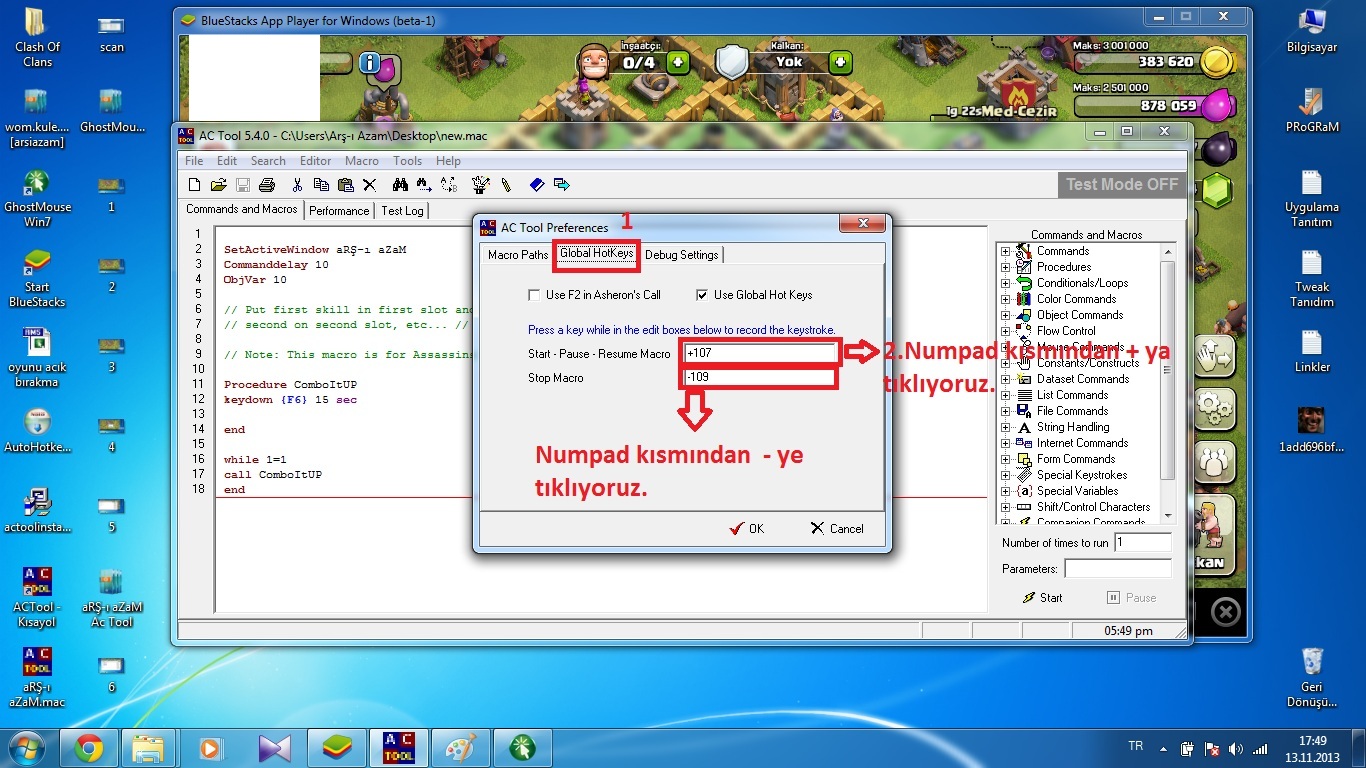Open the File menu in AC Tool
This screenshot has width=1366, height=768.
(194, 161)
